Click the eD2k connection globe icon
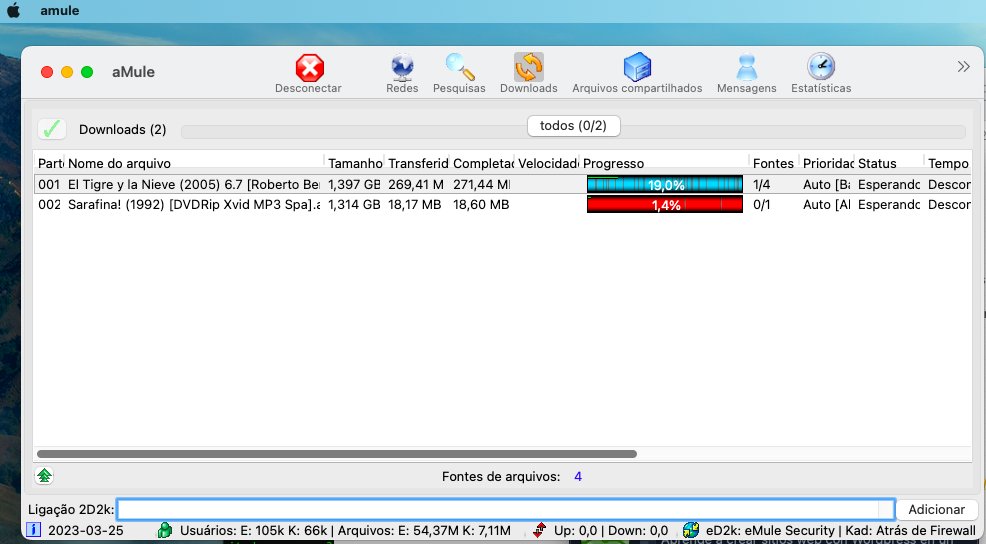The height and width of the screenshot is (544, 986). click(x=690, y=530)
